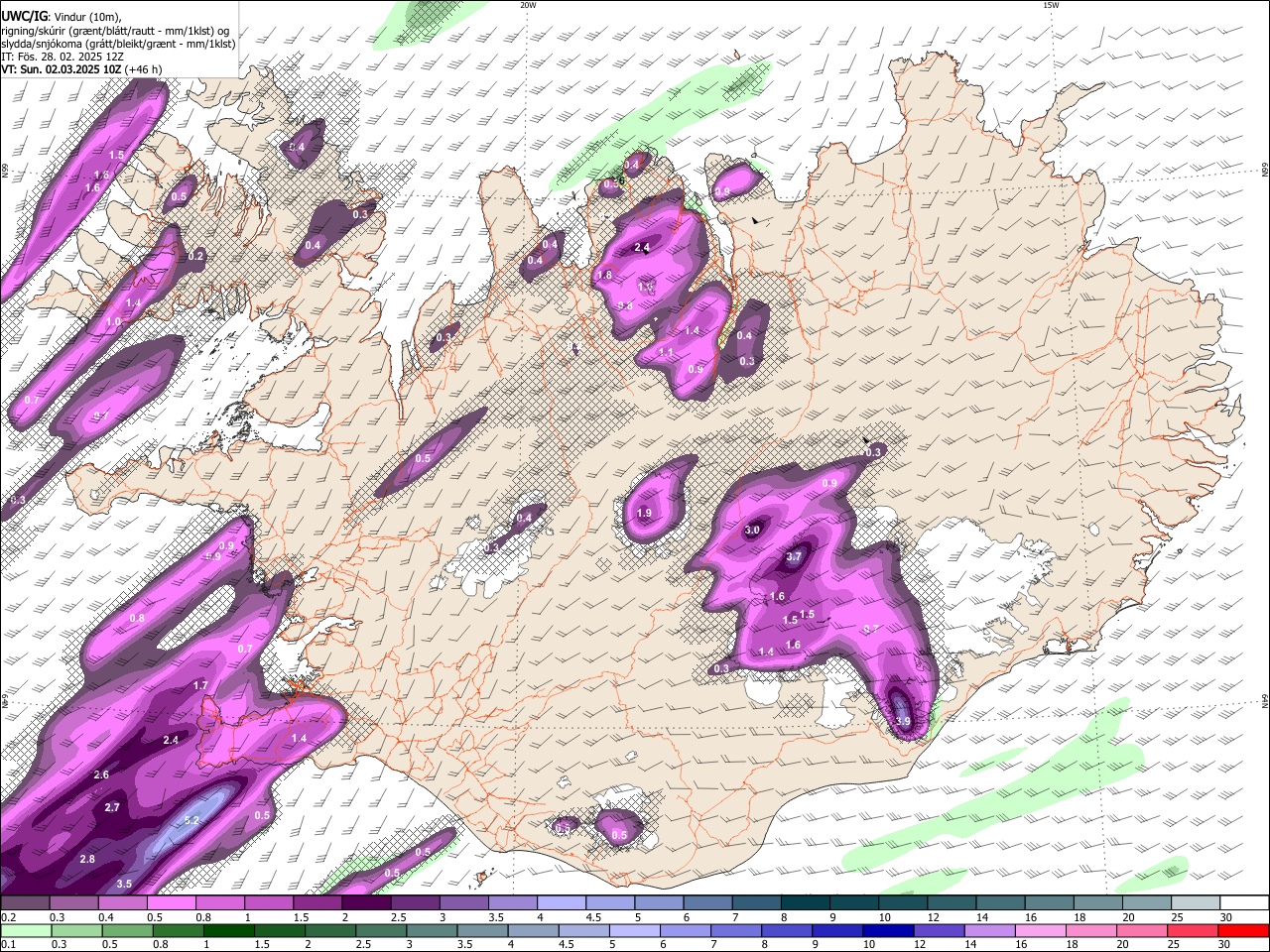The width and height of the screenshot is (1270, 952).
Task: Click the 3.9 precipitation maximum label
Action: pyautogui.click(x=903, y=722)
